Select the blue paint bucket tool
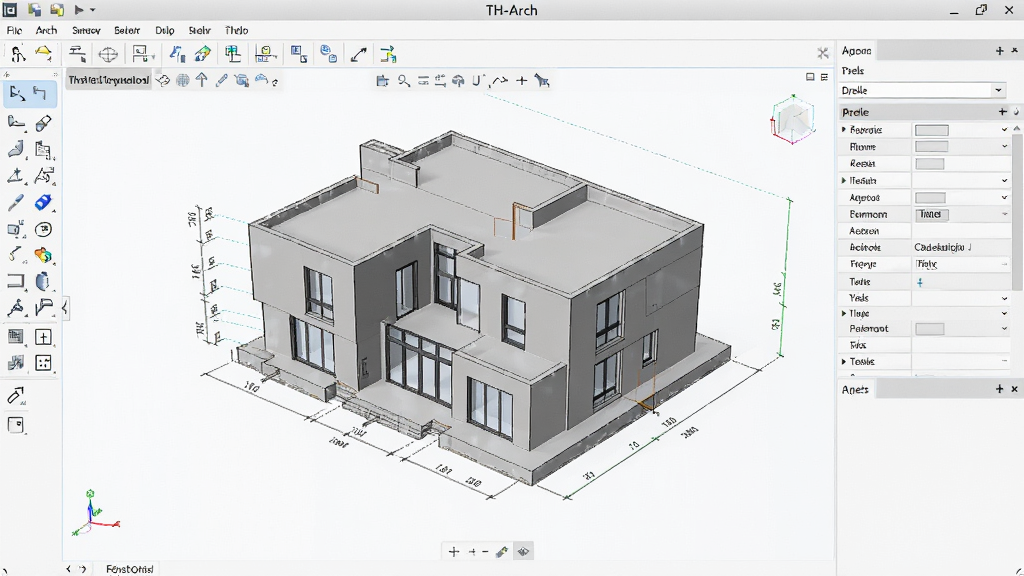The height and width of the screenshot is (576, 1024). 43,202
